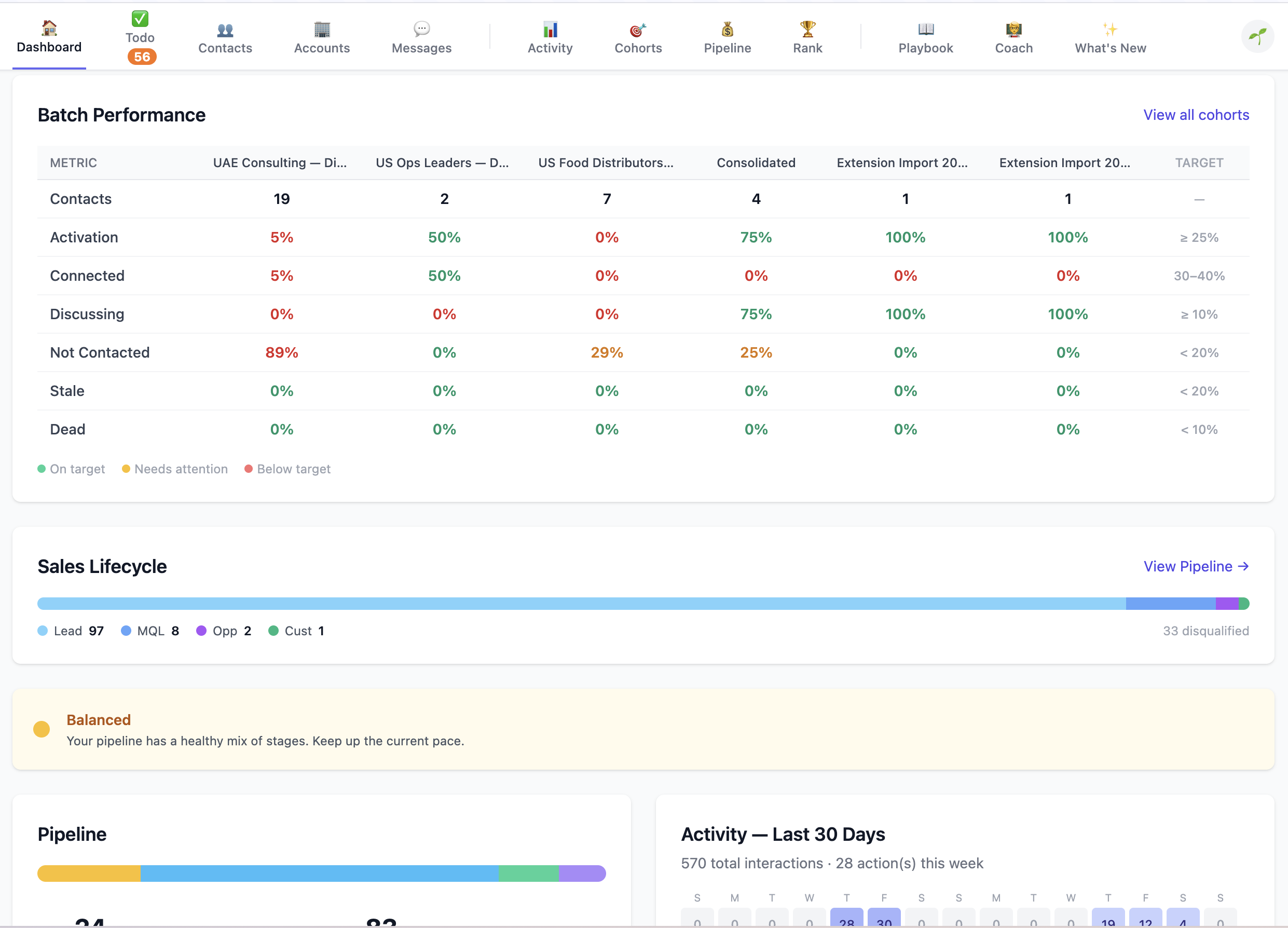Click the seedling icon in the corner
The height and width of the screenshot is (928, 1288).
[x=1257, y=36]
